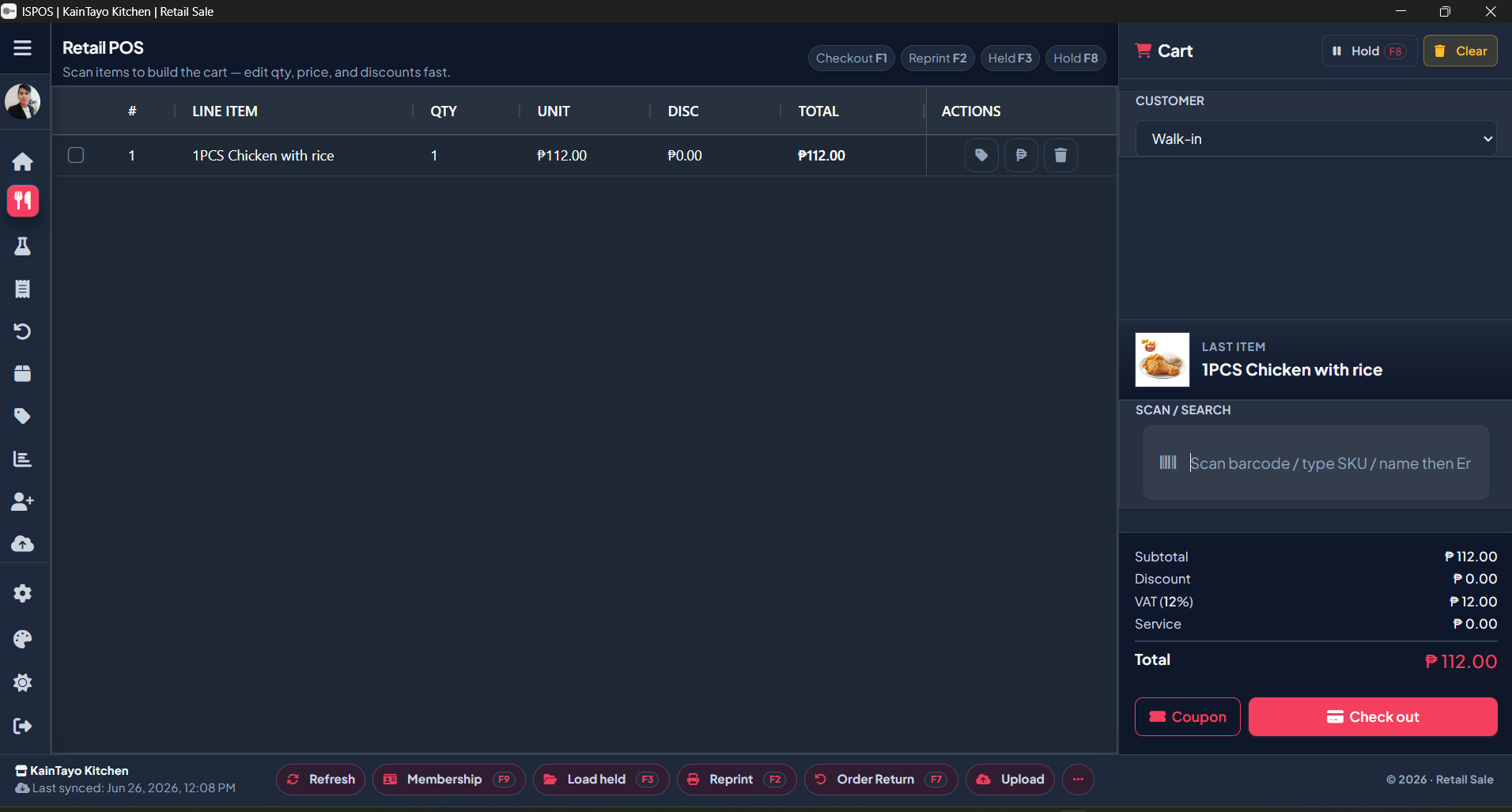Click the TOTAL column header
Image resolution: width=1512 pixels, height=812 pixels.
tap(818, 111)
